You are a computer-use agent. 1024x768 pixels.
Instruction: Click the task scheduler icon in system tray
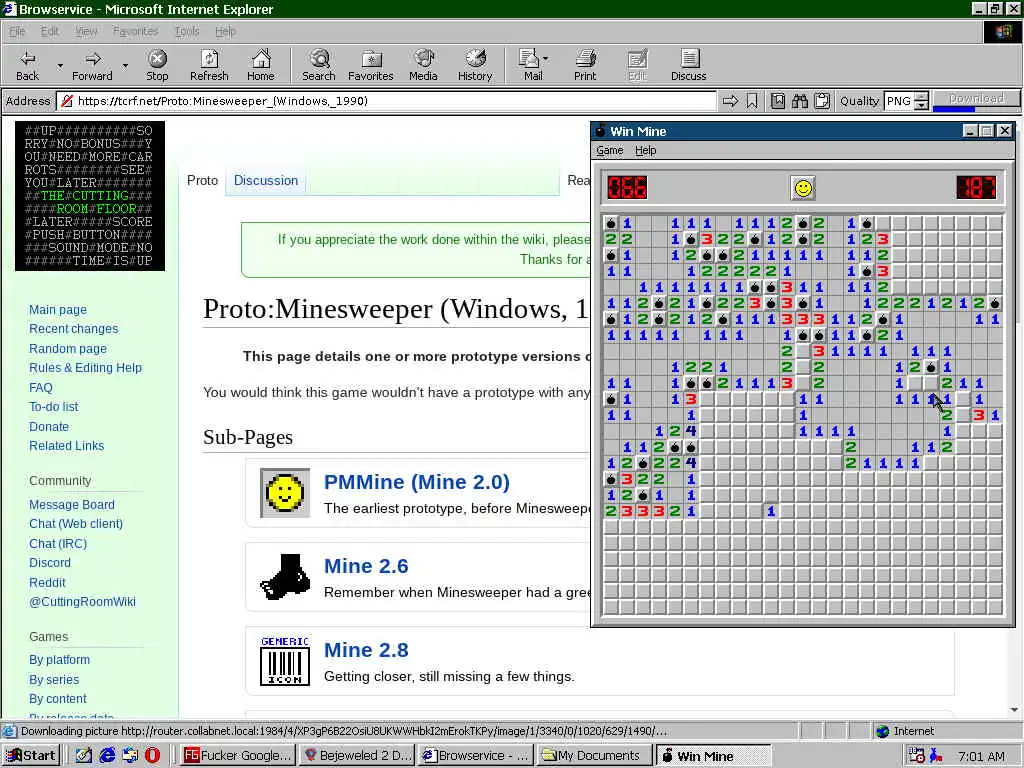point(916,756)
